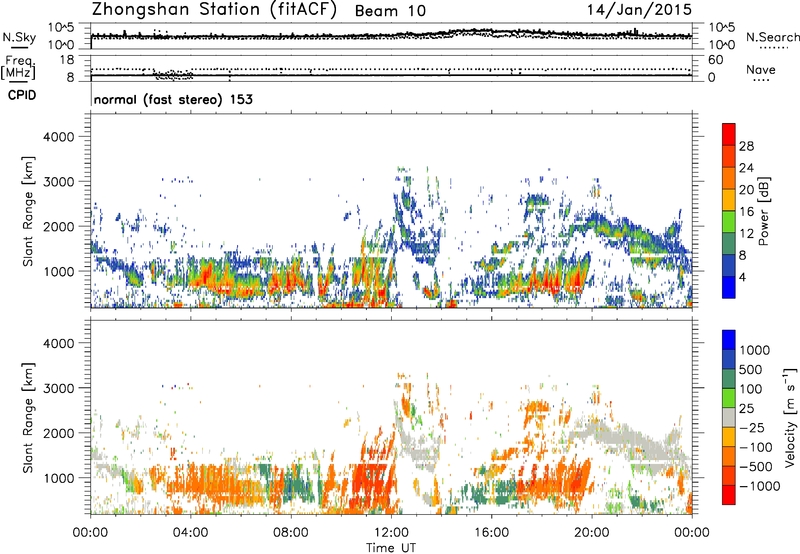Click the Slant Range label of power panel
This screenshot has height=554, width=800.
[28, 211]
